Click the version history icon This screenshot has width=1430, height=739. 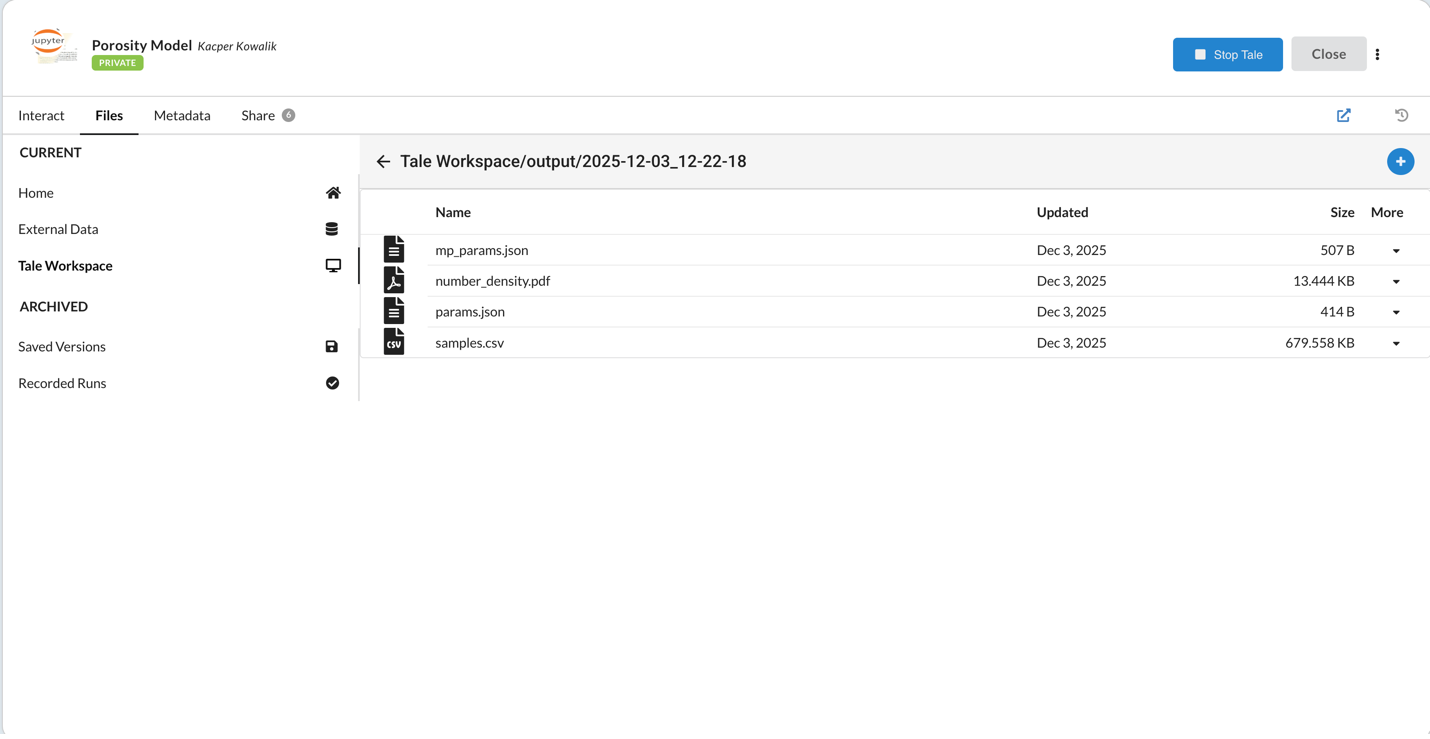pos(1401,115)
